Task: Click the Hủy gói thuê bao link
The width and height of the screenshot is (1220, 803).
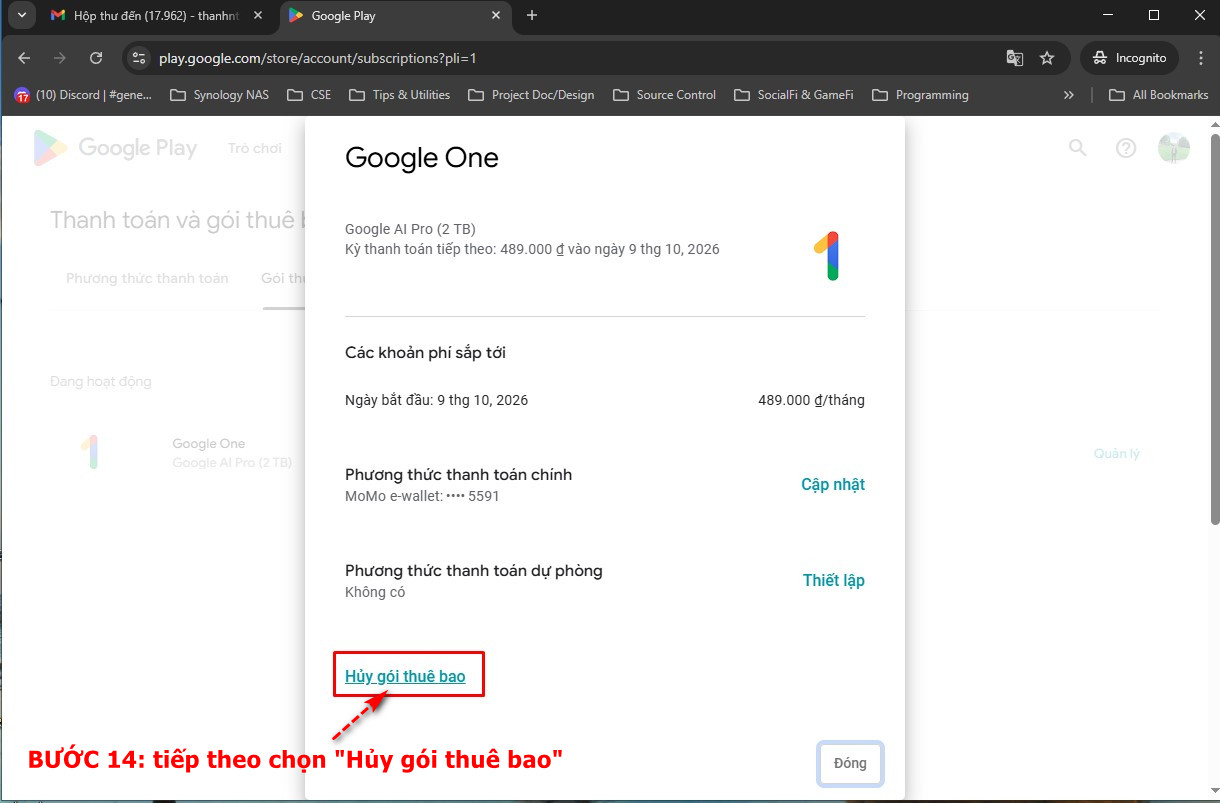Action: point(405,676)
